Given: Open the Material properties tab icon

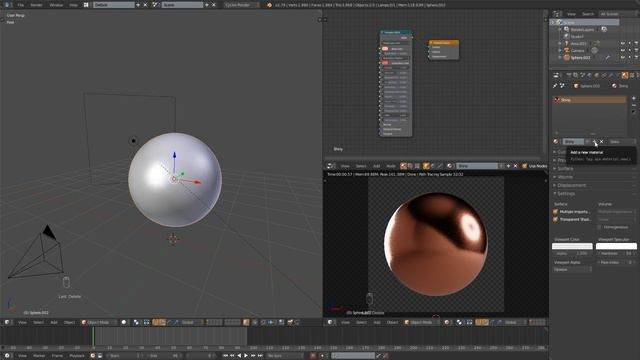Looking at the screenshot, I should pos(625,75).
